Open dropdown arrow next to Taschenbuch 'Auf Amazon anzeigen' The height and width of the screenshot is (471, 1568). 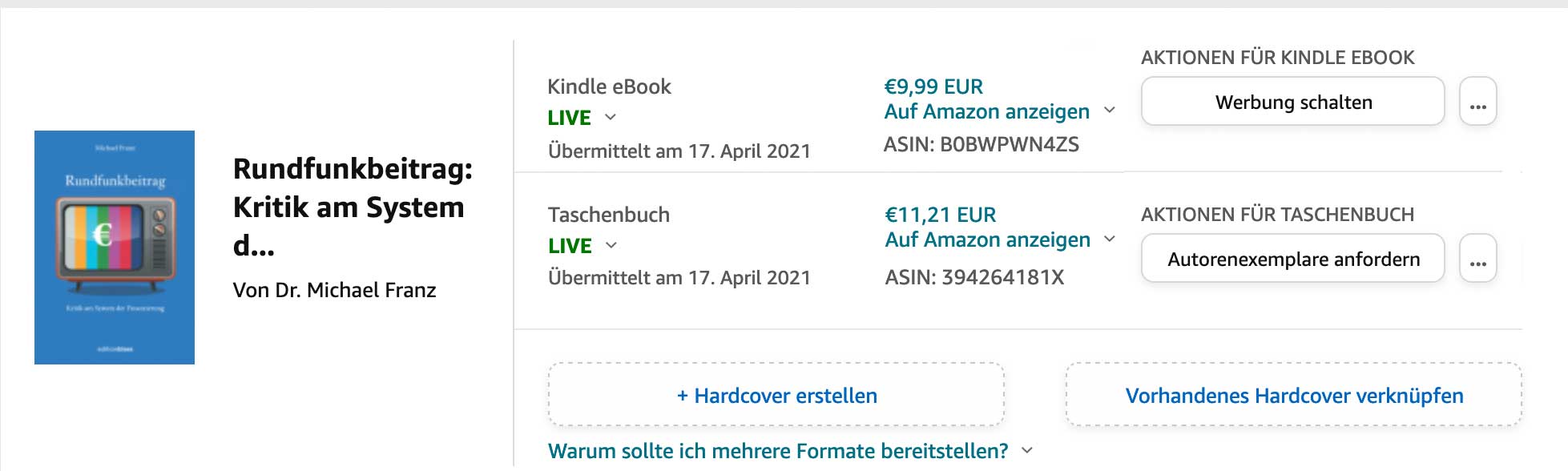pos(1110,239)
